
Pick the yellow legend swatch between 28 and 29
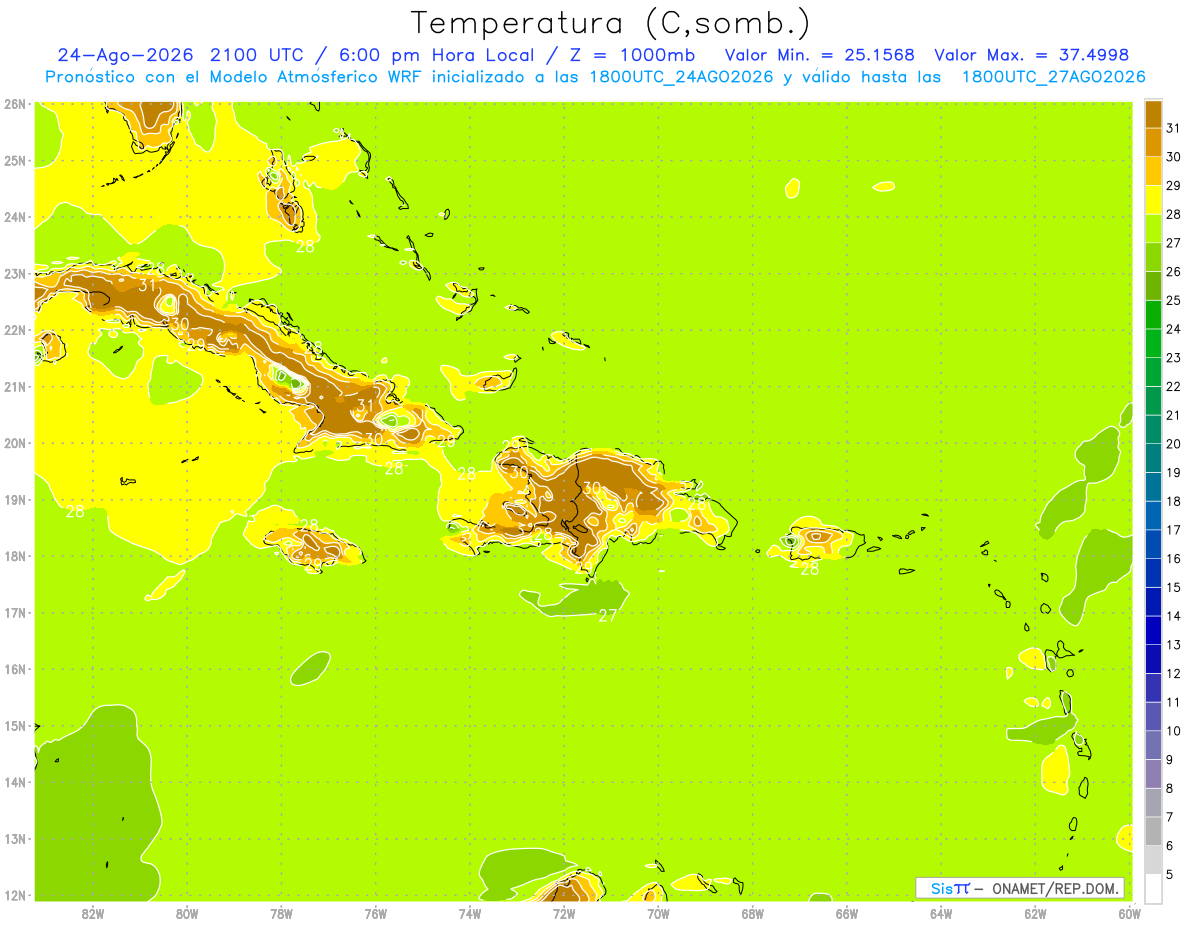pos(1153,200)
